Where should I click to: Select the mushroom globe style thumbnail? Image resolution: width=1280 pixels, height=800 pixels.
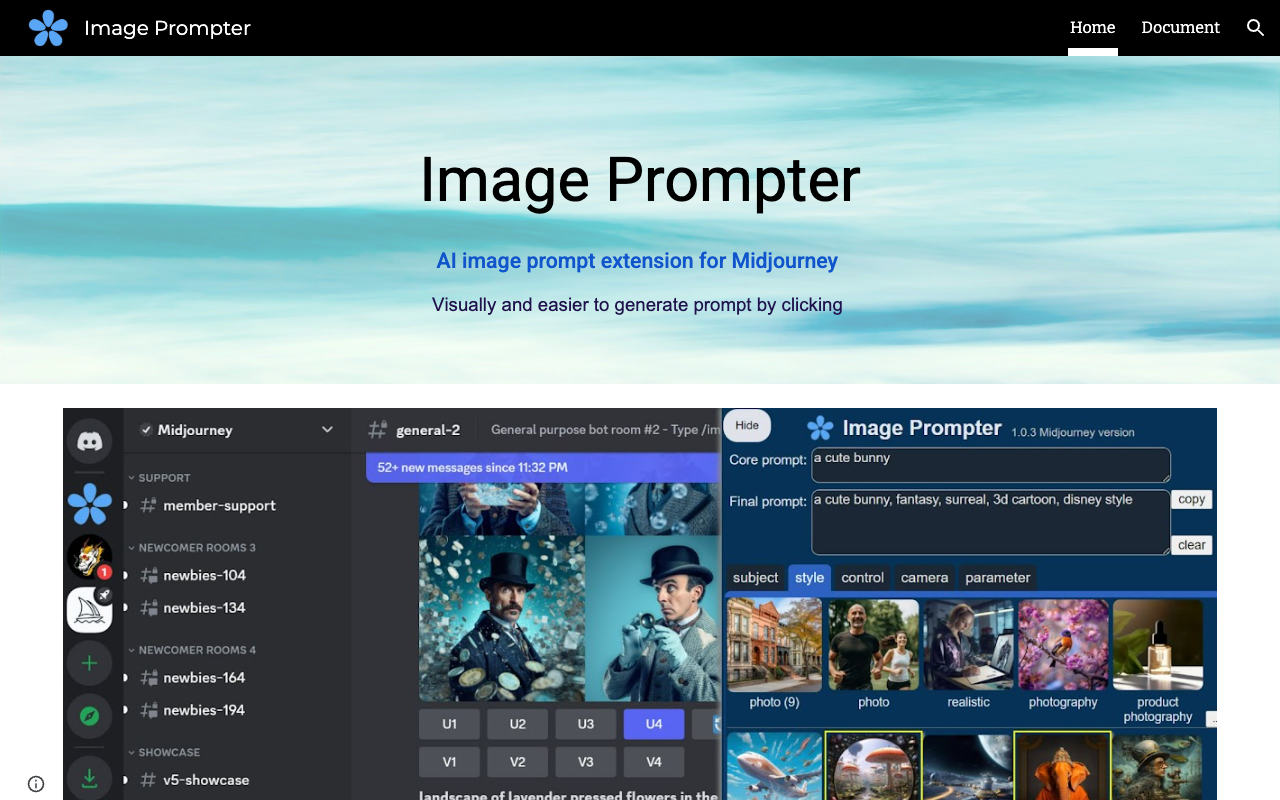pyautogui.click(x=872, y=766)
